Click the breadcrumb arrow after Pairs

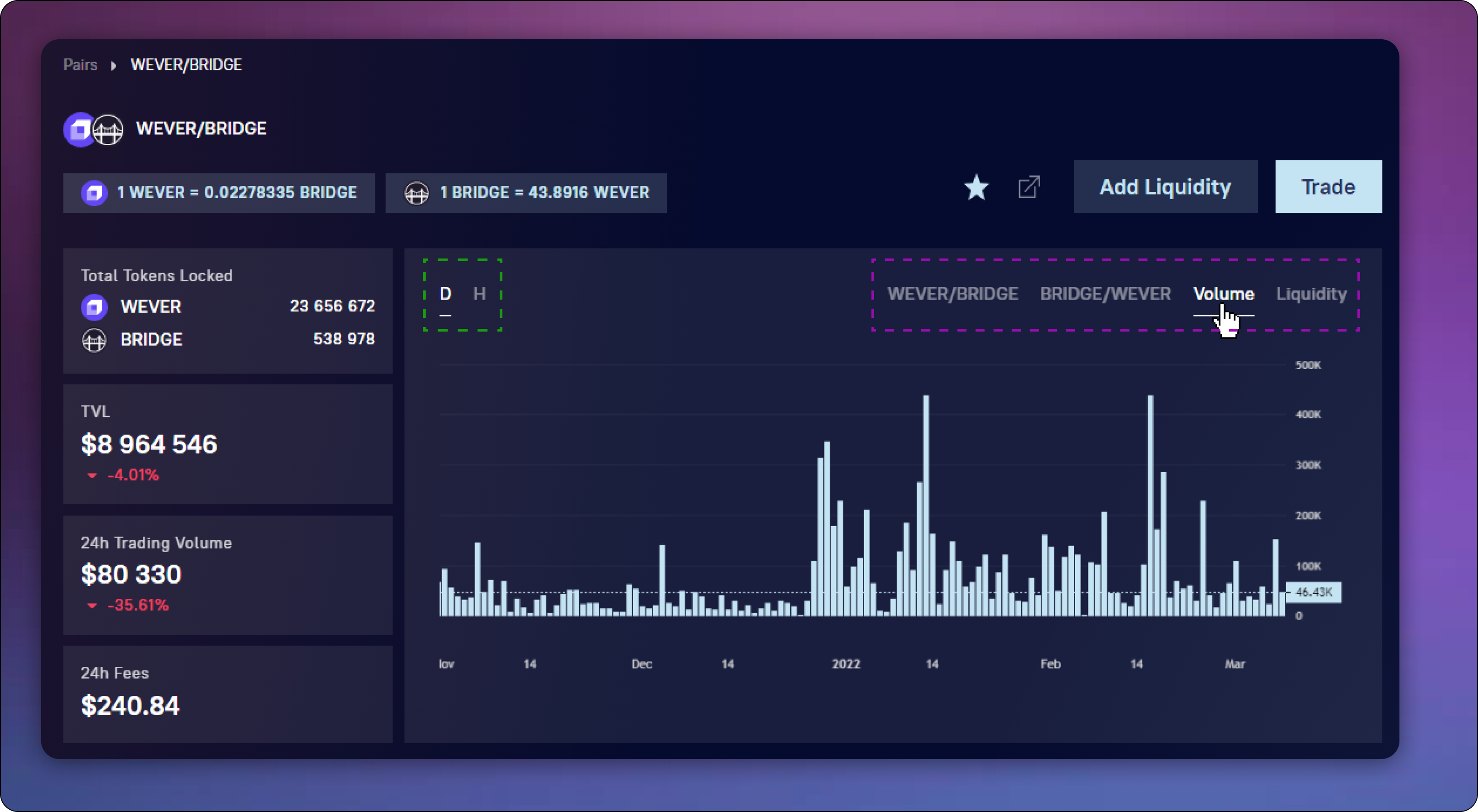click(x=114, y=65)
